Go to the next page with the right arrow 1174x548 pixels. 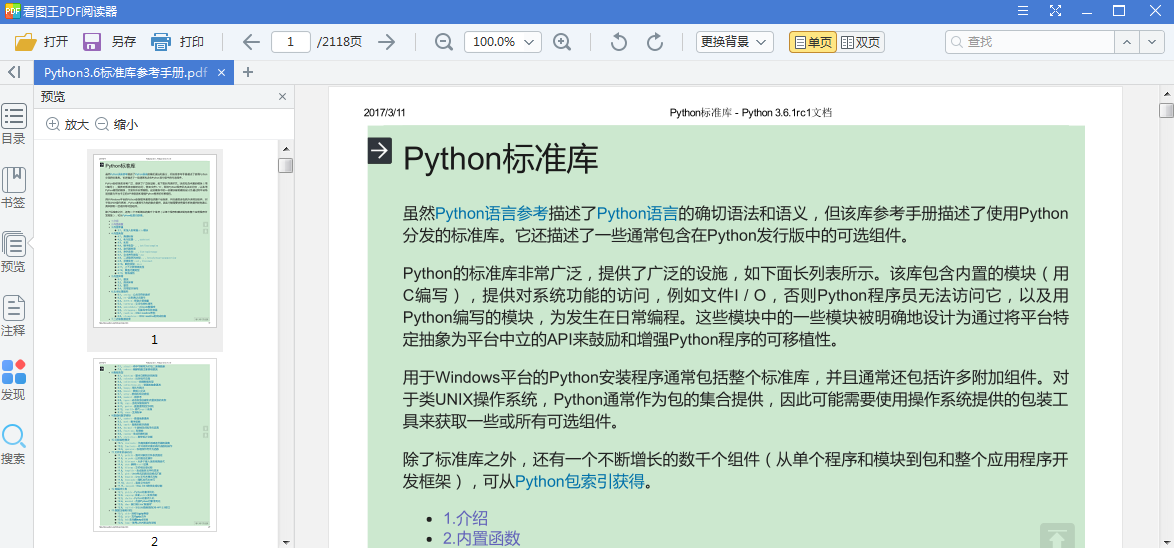[386, 42]
